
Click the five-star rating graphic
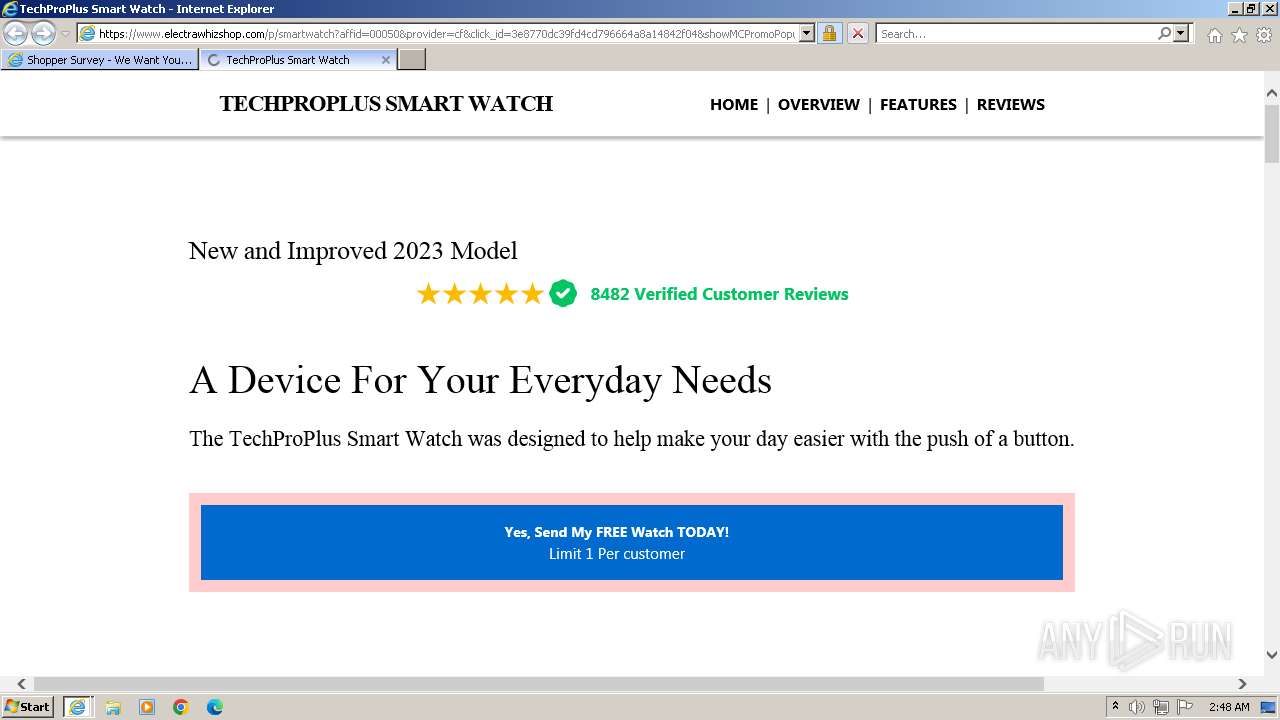[480, 294]
